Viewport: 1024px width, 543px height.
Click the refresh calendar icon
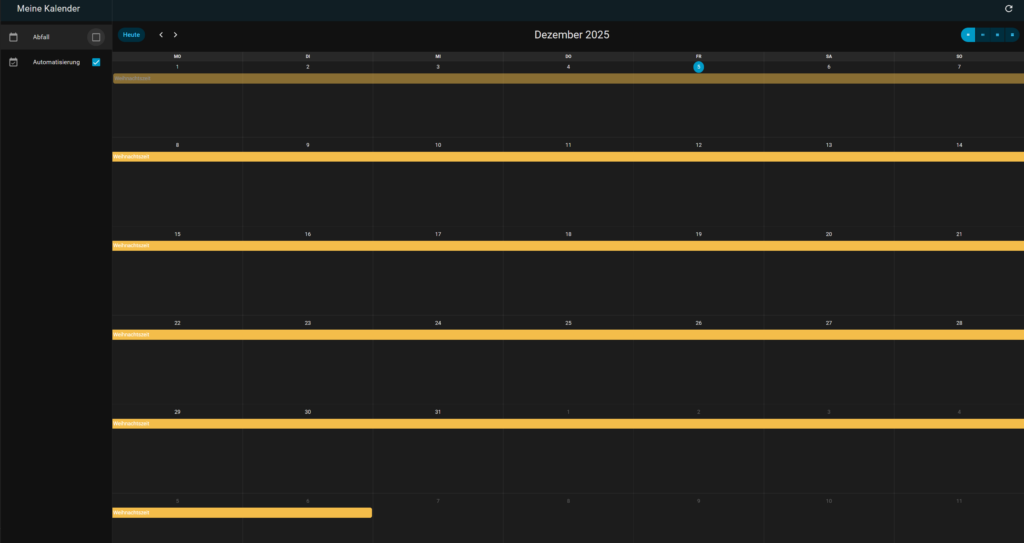pos(1008,9)
